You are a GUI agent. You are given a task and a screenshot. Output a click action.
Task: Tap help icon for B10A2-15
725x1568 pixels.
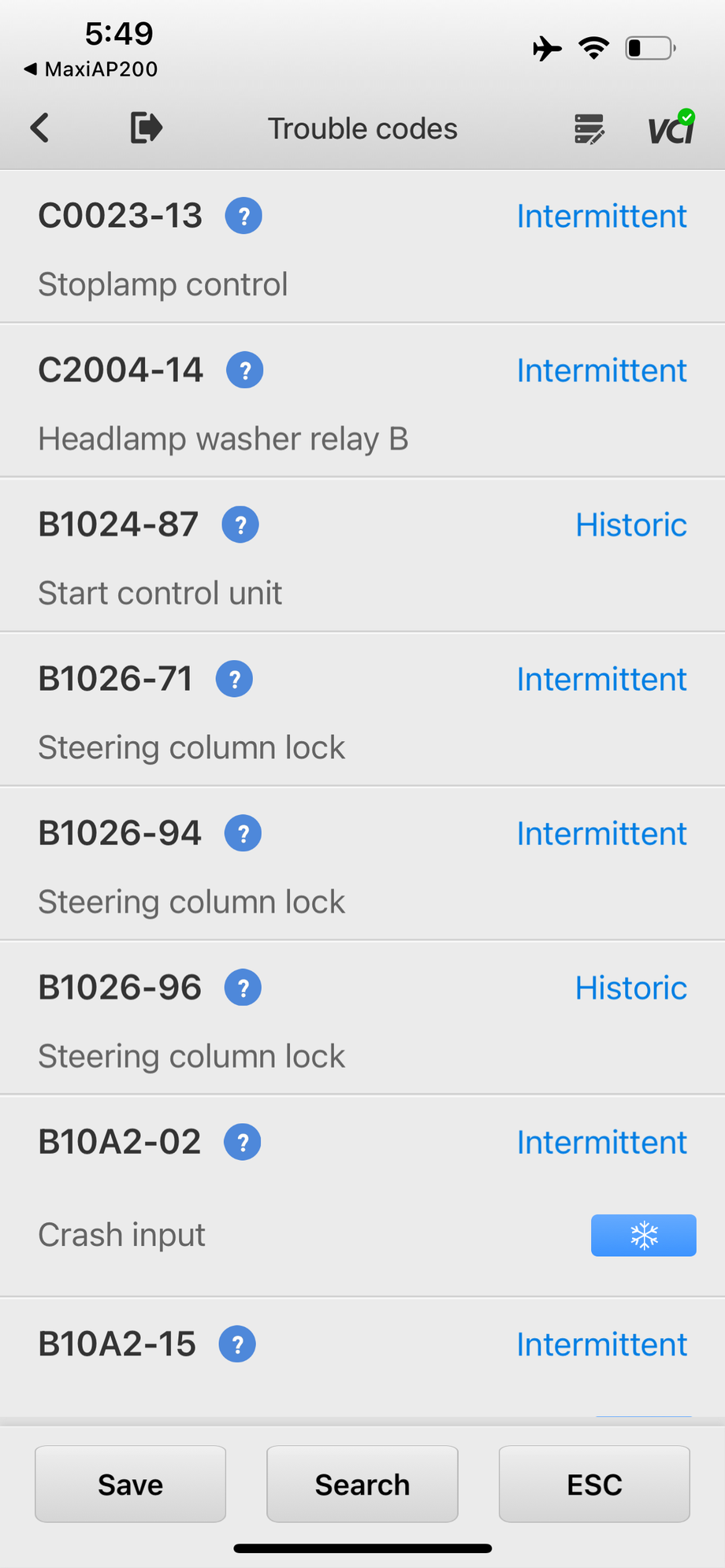pos(237,1344)
